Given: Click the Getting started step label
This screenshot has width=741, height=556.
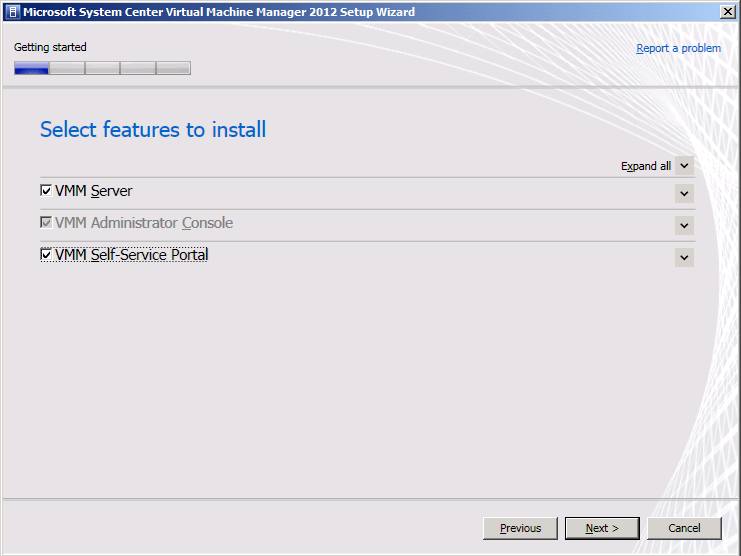Looking at the screenshot, I should 50,47.
